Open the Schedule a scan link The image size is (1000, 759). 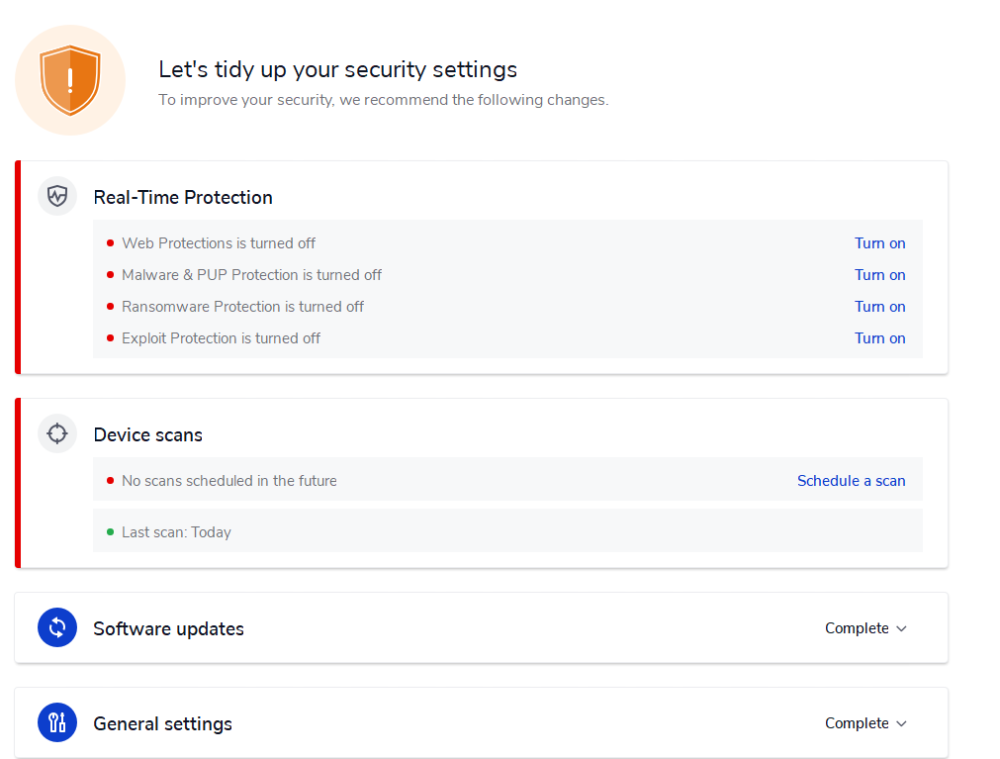pyautogui.click(x=851, y=481)
